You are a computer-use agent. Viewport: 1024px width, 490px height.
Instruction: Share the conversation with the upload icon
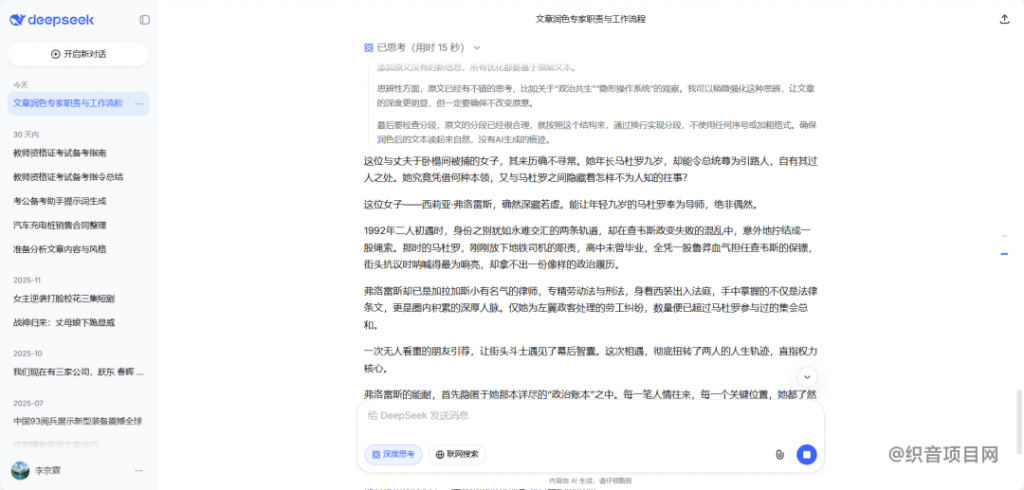1004,20
